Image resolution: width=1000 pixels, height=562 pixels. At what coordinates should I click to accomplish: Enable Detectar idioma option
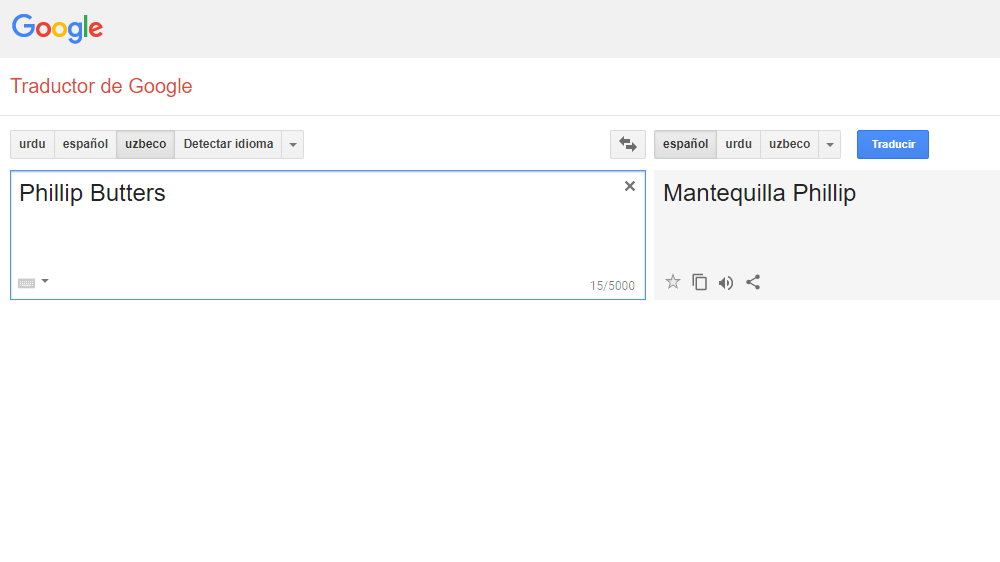click(228, 144)
